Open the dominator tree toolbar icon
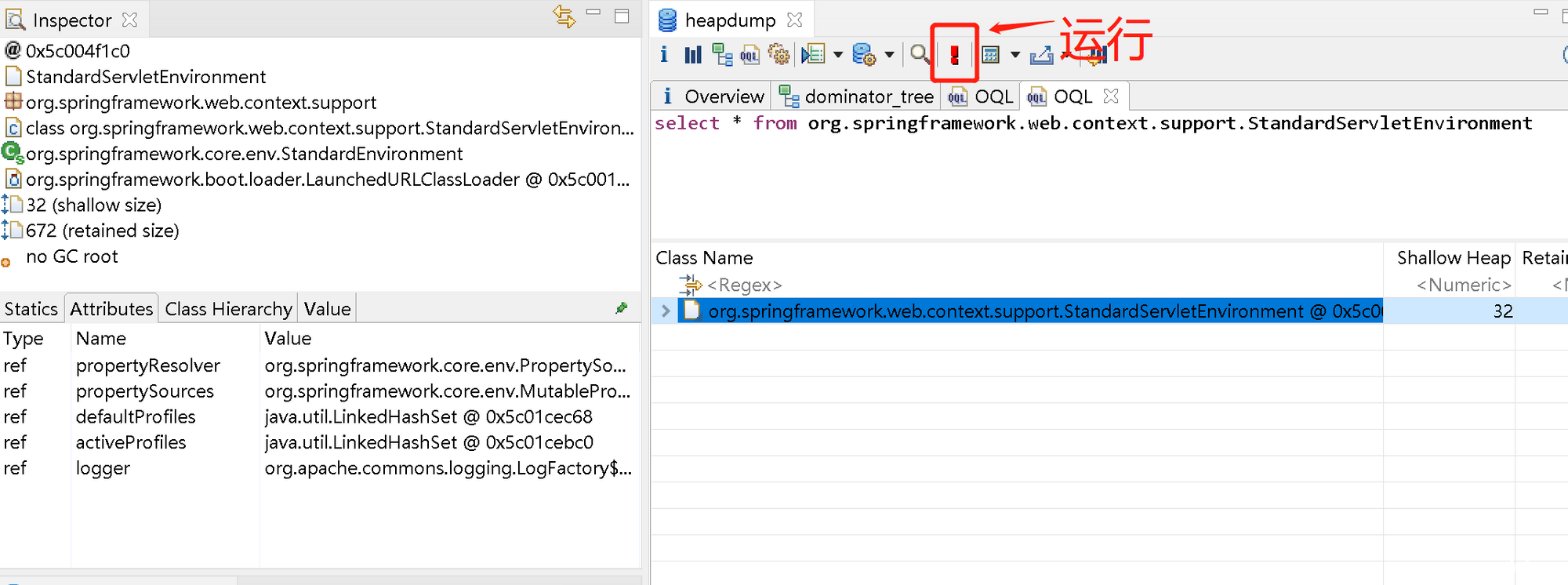This screenshot has height=585, width=1568. [x=721, y=54]
